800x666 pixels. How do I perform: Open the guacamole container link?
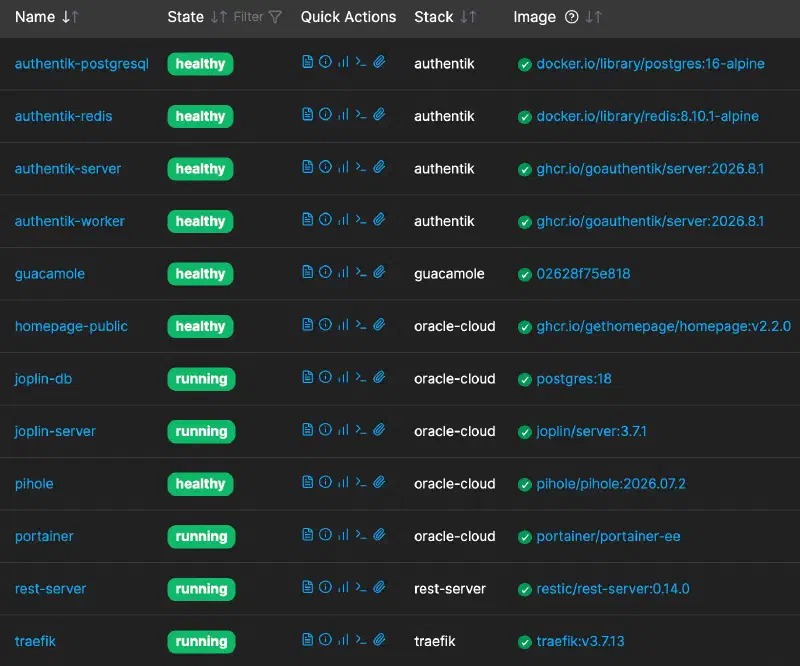[49, 274]
